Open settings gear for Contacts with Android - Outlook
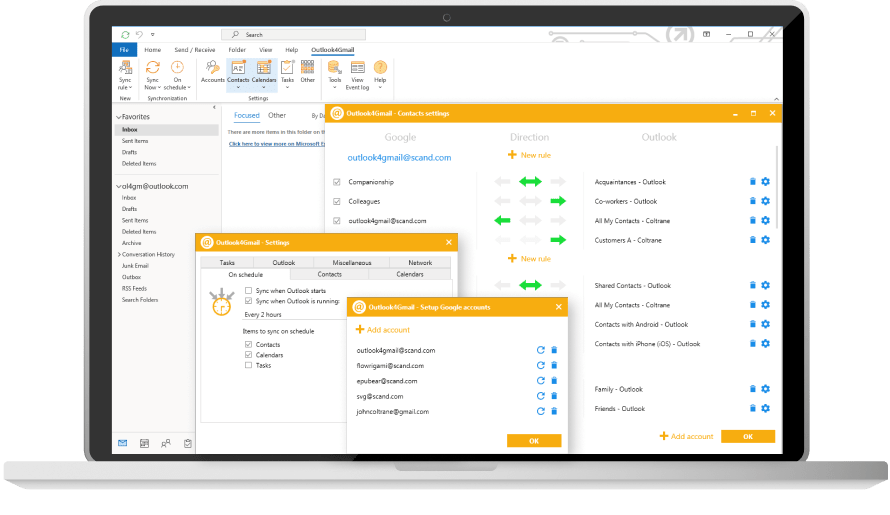This screenshot has height=515, width=890. [x=766, y=324]
